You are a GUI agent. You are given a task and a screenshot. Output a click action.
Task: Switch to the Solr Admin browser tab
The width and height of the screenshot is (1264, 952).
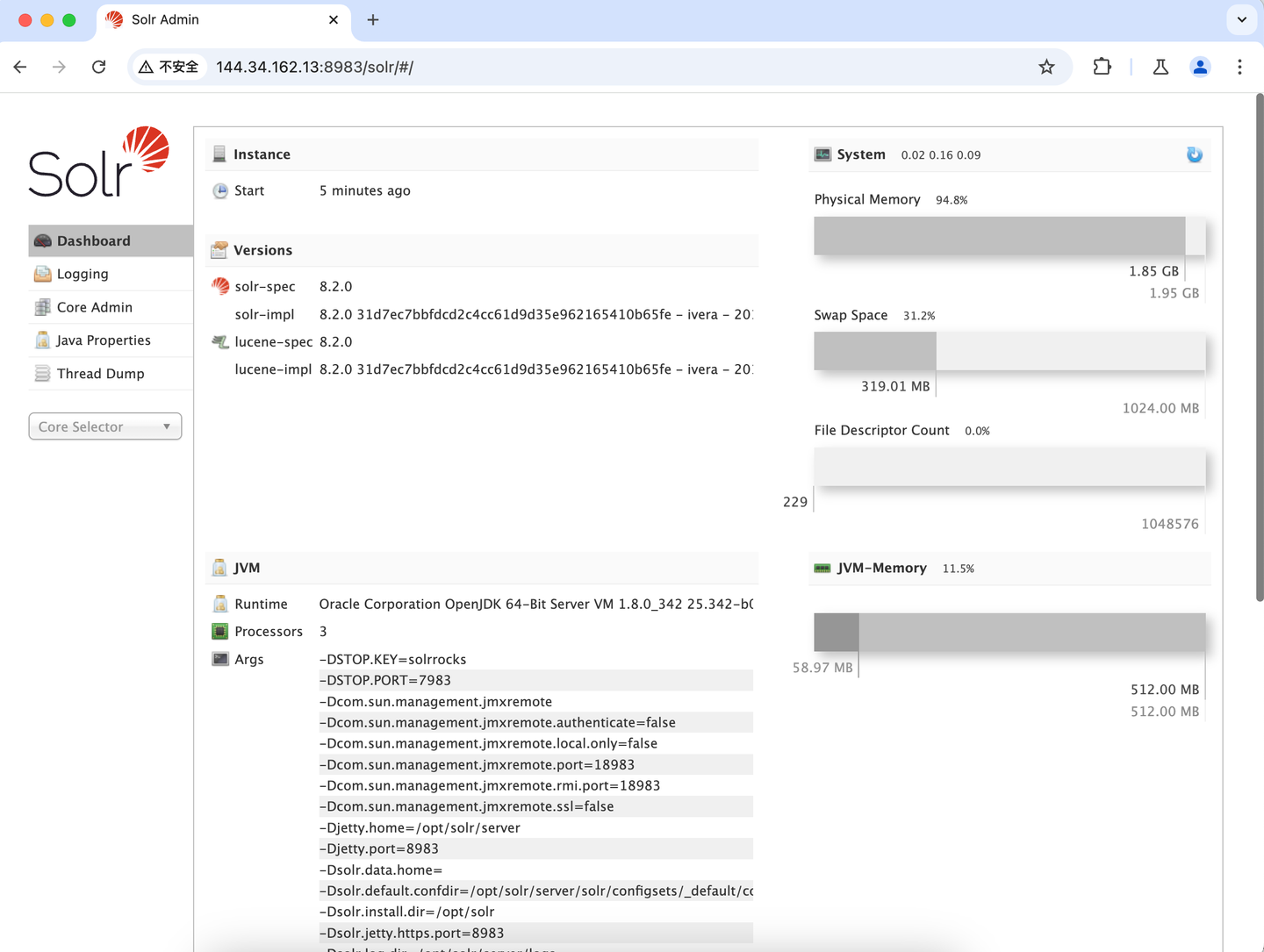click(x=163, y=19)
